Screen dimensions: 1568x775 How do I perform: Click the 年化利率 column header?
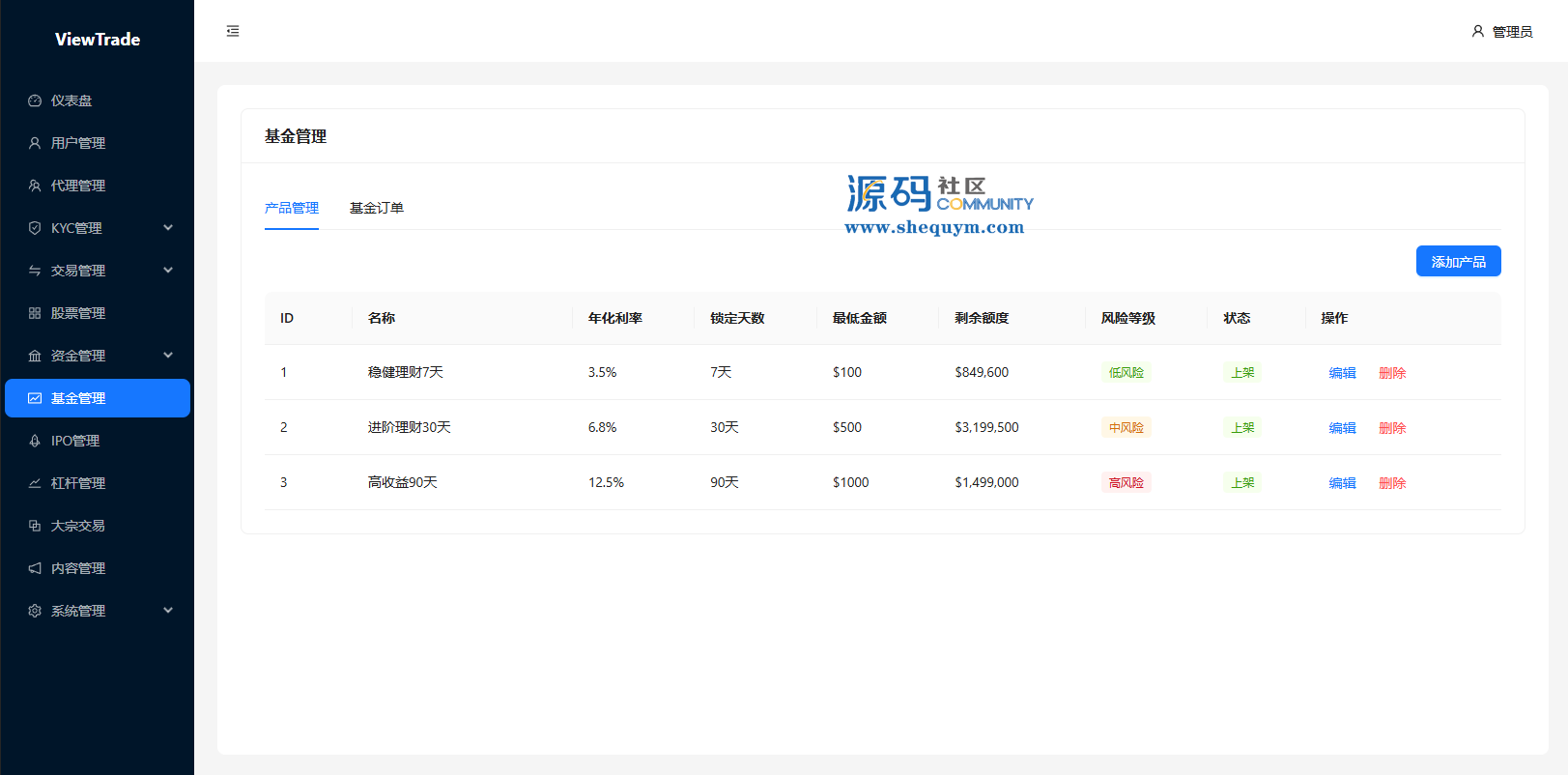coord(615,318)
